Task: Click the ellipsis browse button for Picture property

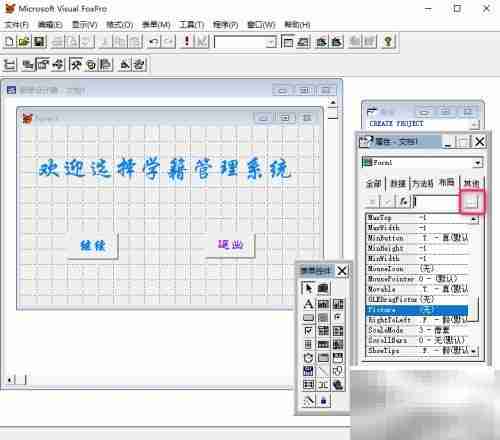Action: point(472,202)
